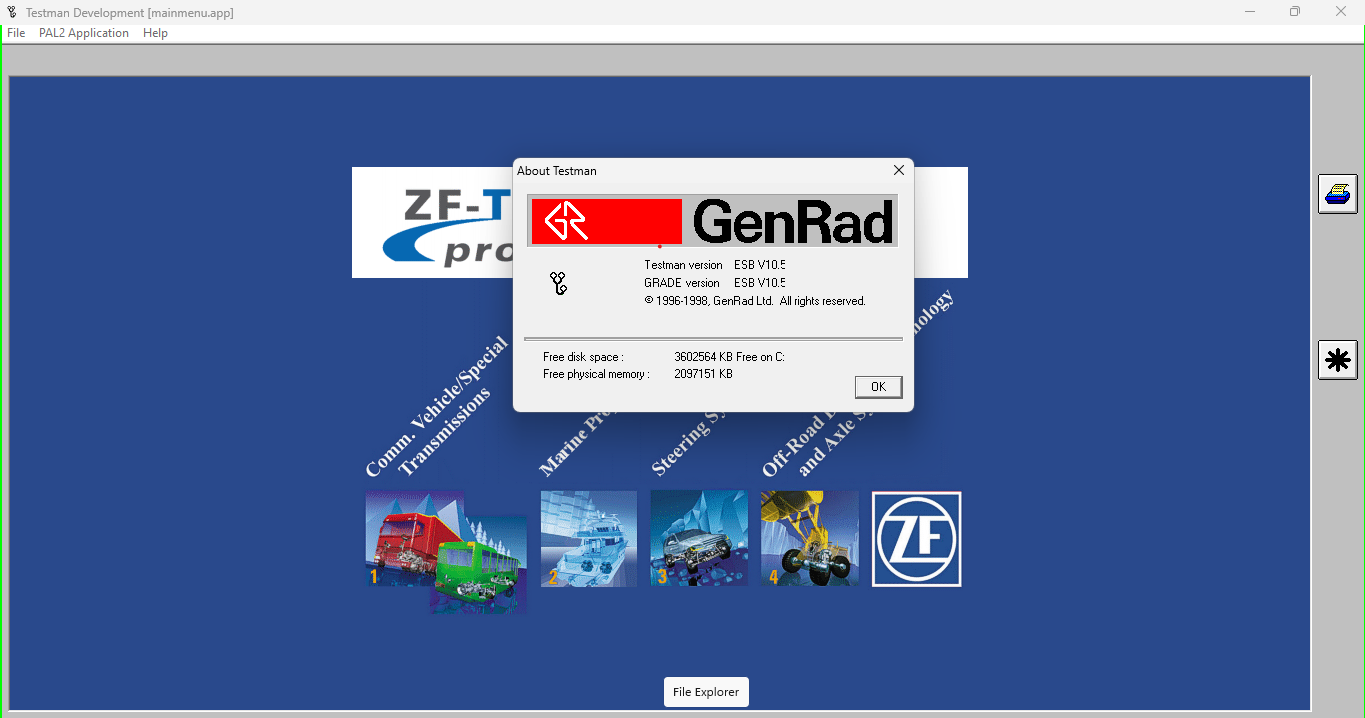Click the 'Free physical memory' label
This screenshot has height=718, width=1365.
(596, 374)
